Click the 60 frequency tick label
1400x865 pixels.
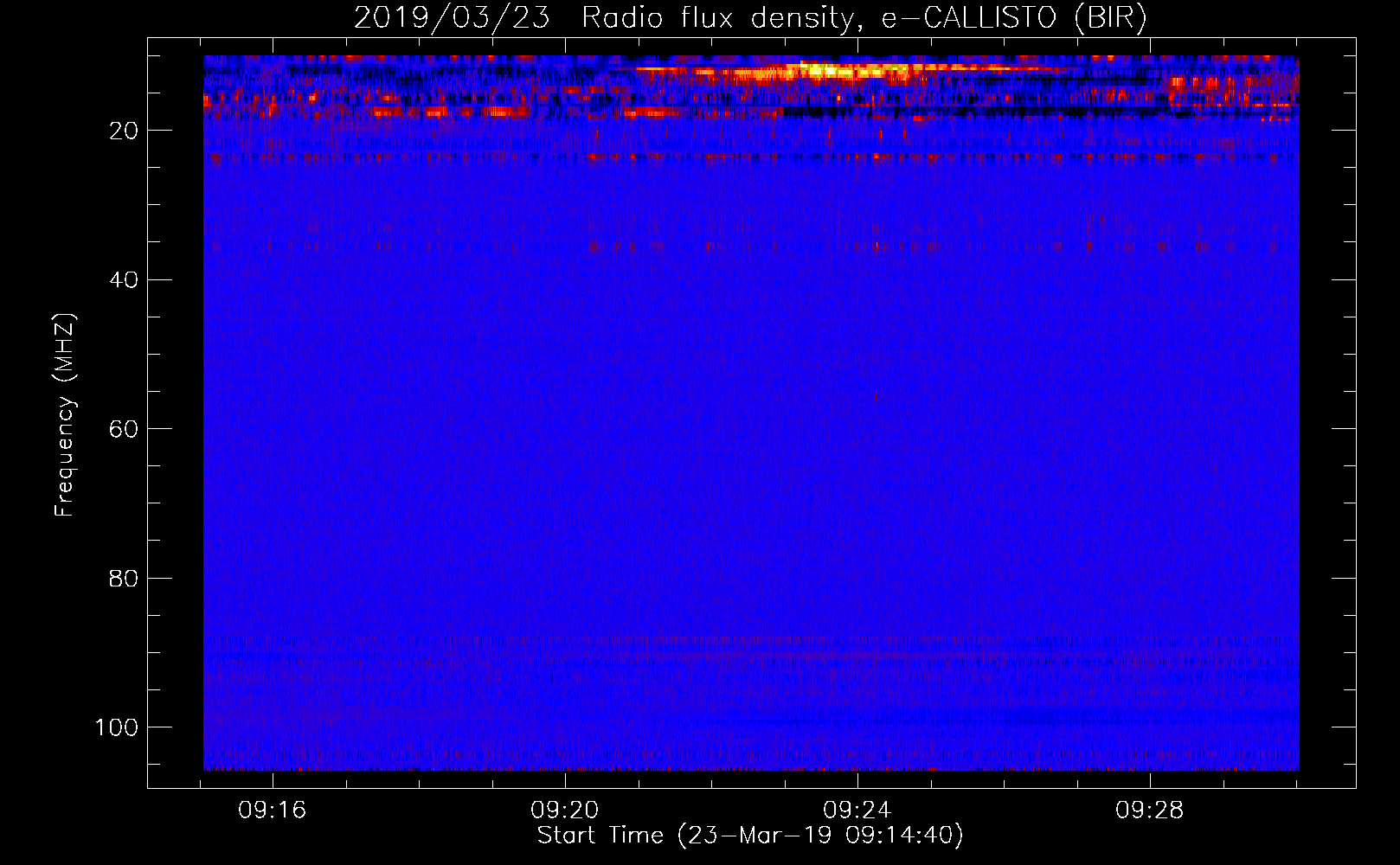[124, 429]
